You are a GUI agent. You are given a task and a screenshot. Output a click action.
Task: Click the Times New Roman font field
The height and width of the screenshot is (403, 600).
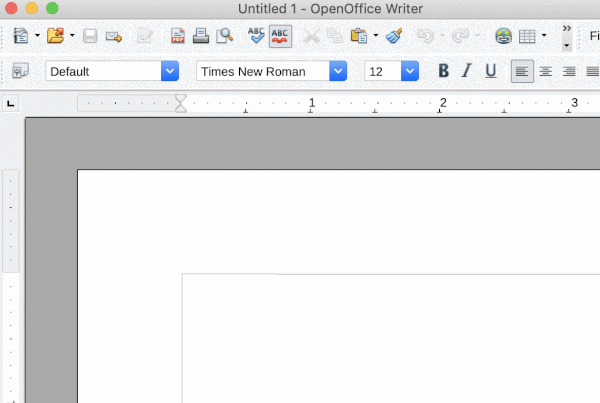263,71
